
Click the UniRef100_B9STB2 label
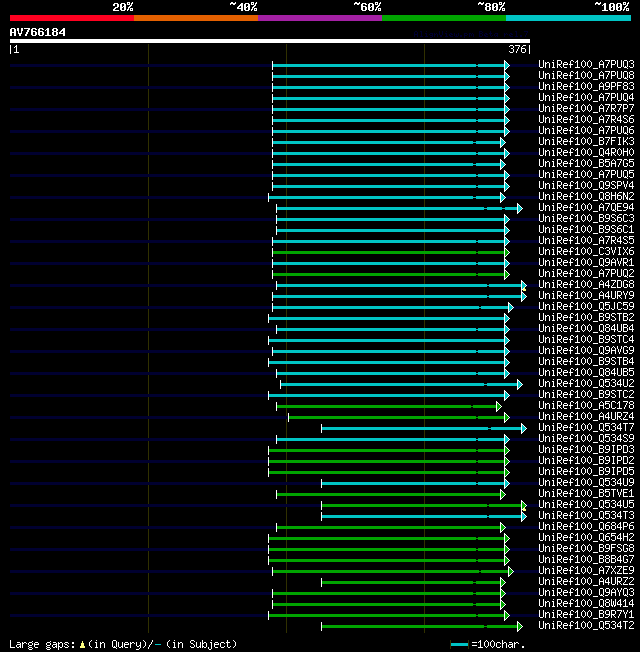(x=586, y=317)
